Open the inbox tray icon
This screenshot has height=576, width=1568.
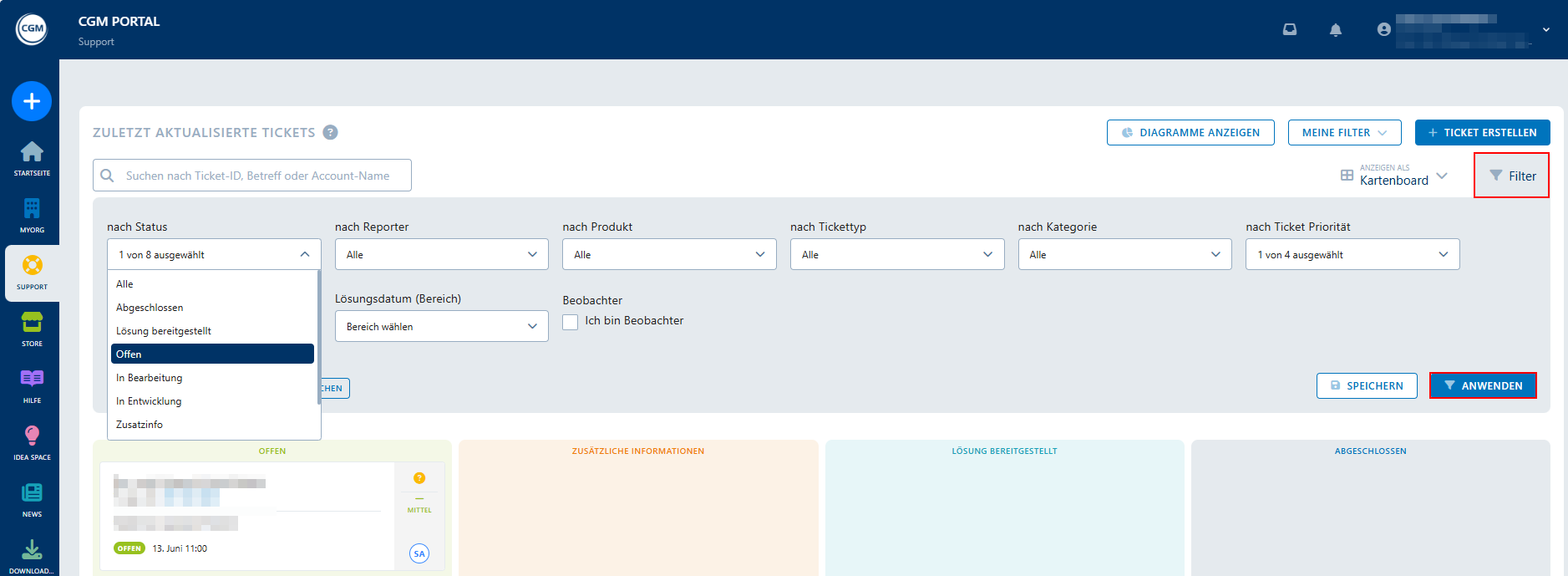[x=1290, y=29]
